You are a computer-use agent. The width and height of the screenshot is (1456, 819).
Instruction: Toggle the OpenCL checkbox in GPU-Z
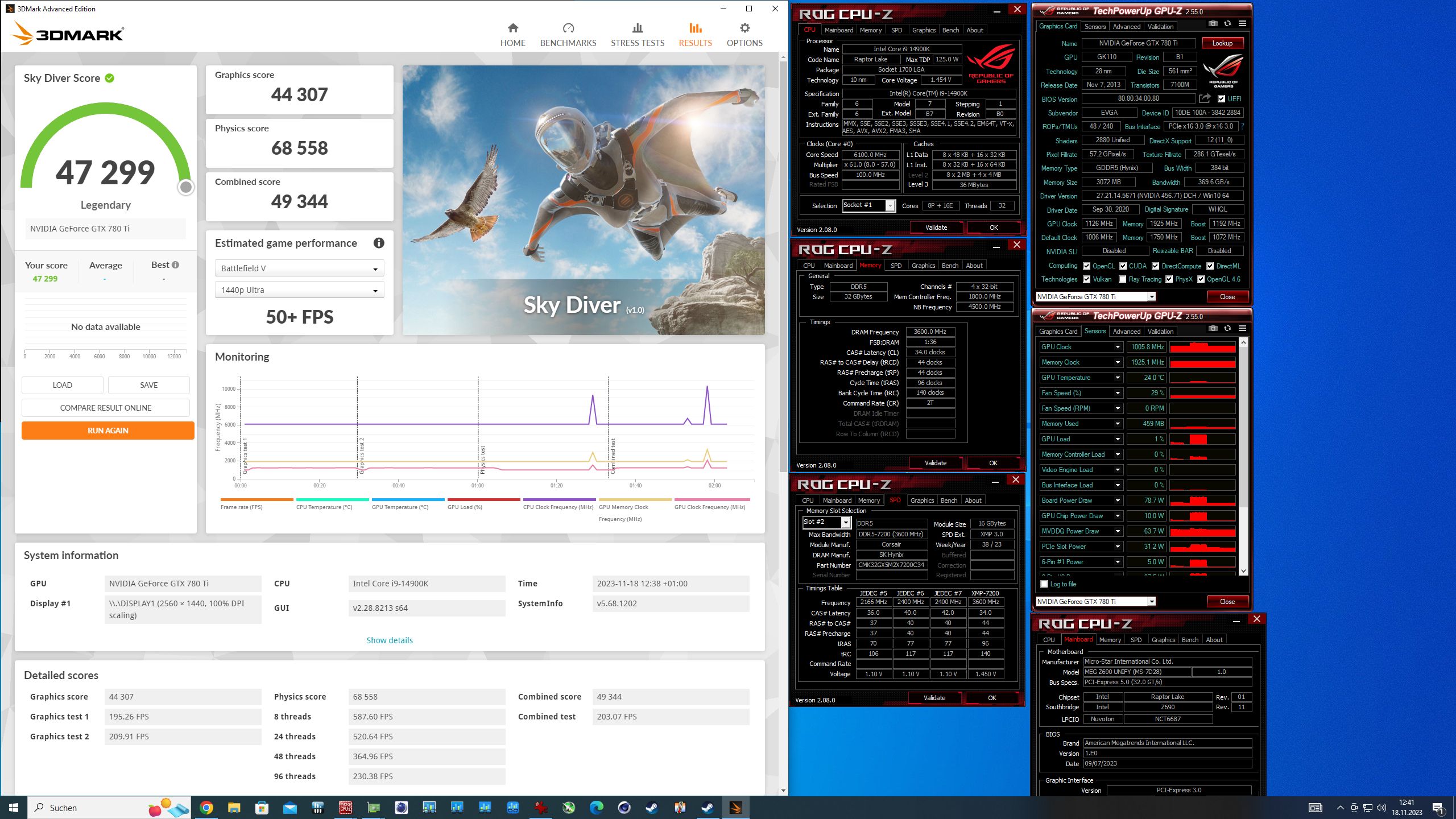click(x=1087, y=266)
